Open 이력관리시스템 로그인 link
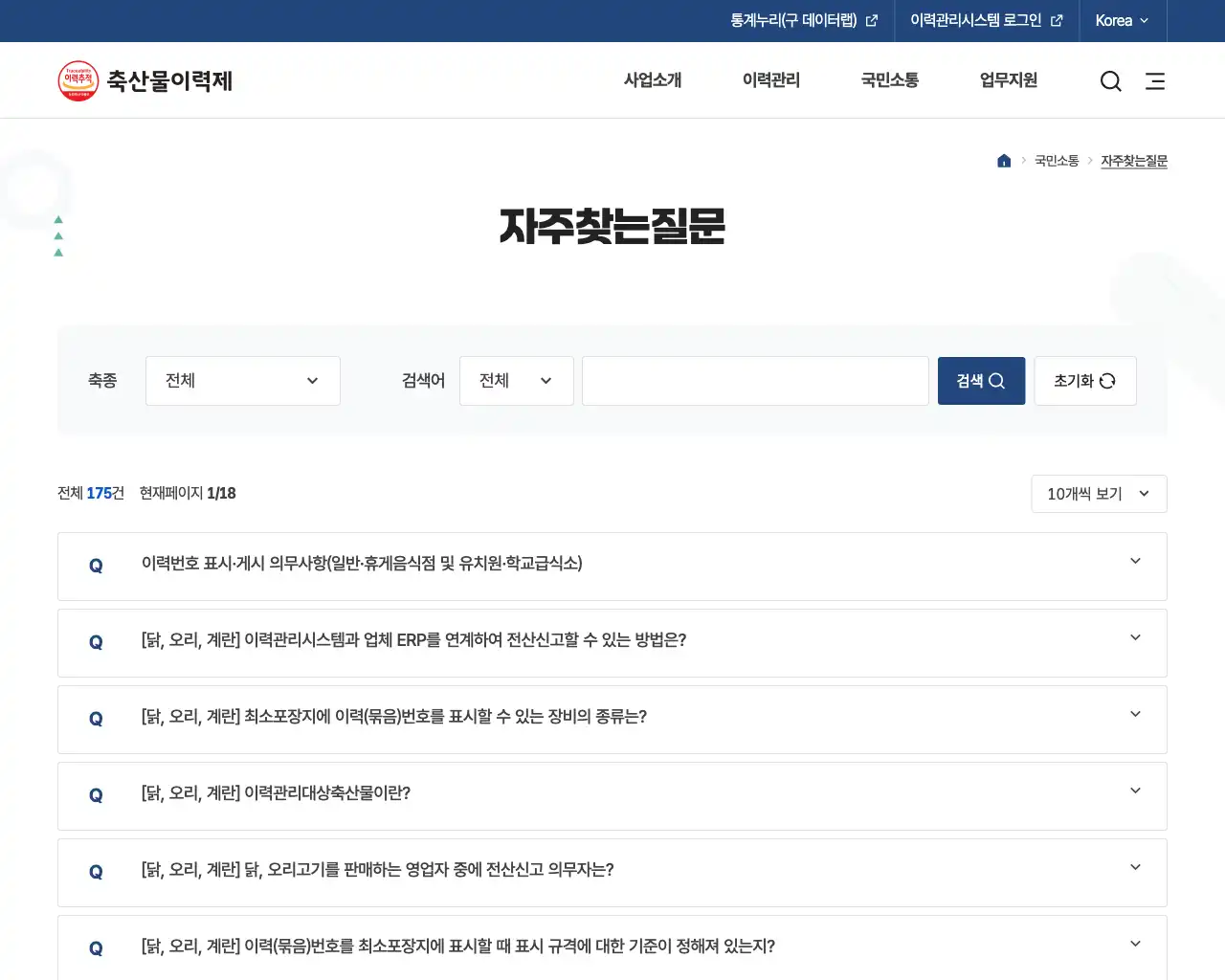Image resolution: width=1225 pixels, height=980 pixels. click(986, 20)
